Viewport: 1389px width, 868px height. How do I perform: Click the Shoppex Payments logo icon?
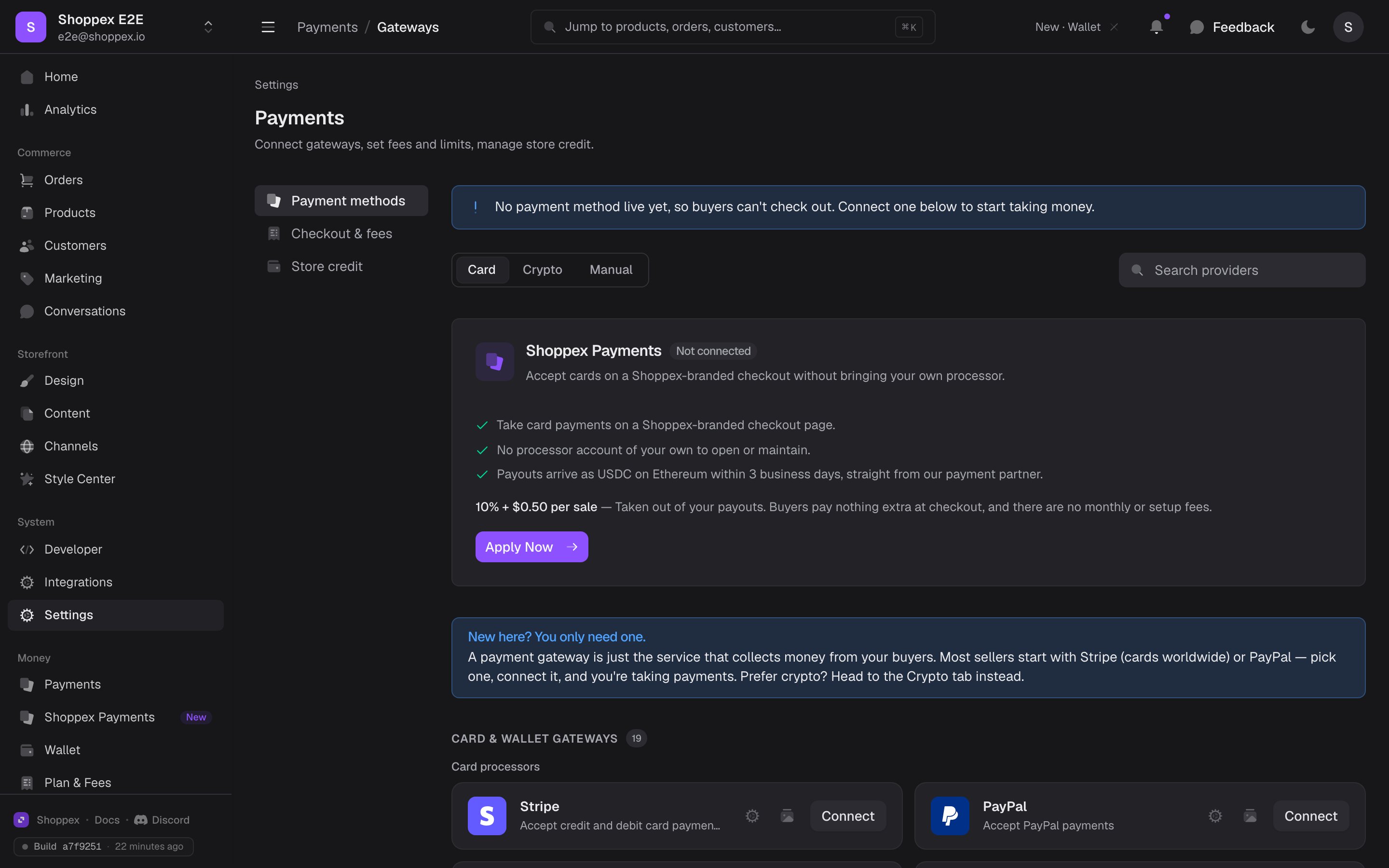(x=495, y=362)
